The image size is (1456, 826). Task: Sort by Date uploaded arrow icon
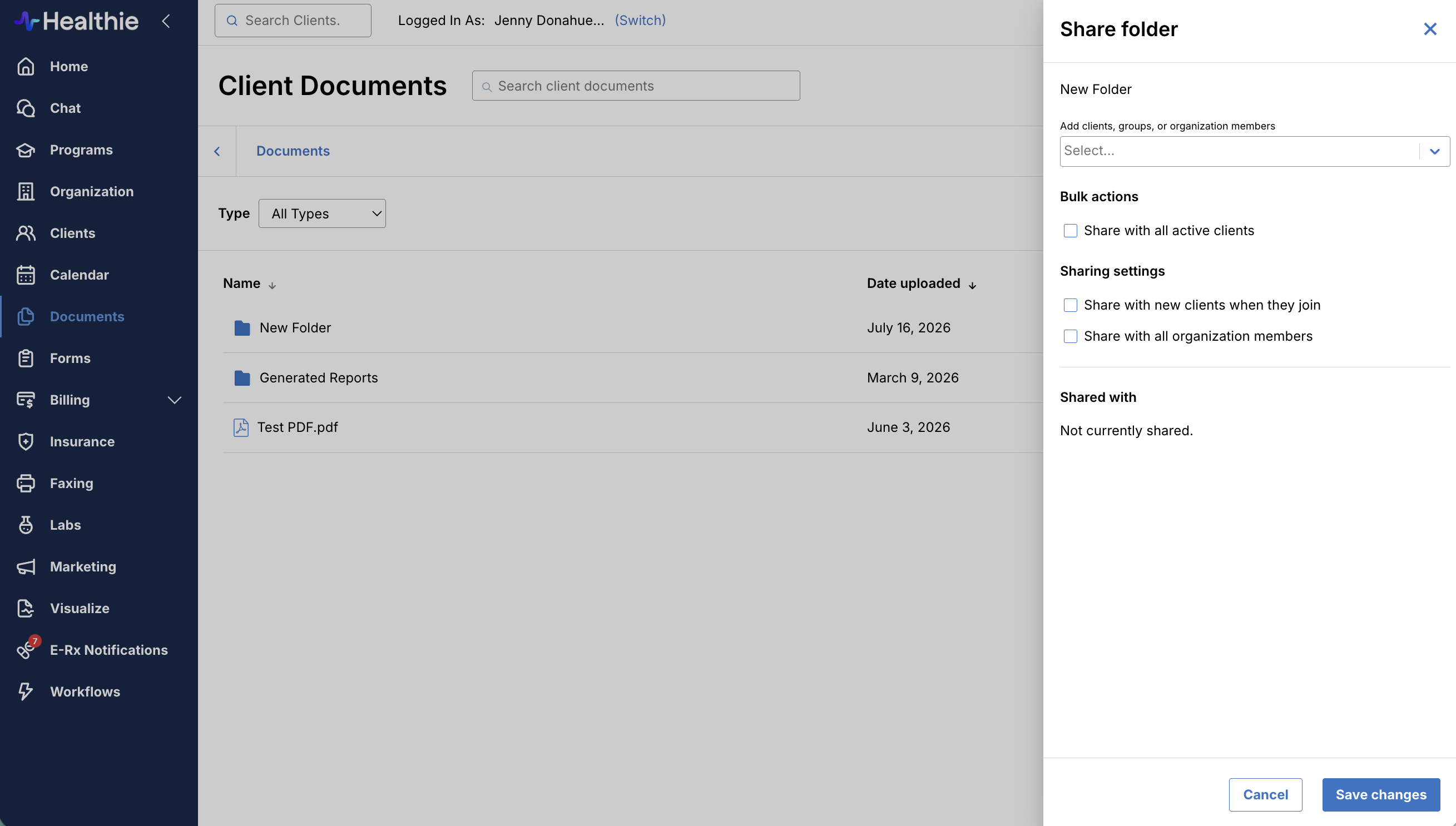pos(972,285)
